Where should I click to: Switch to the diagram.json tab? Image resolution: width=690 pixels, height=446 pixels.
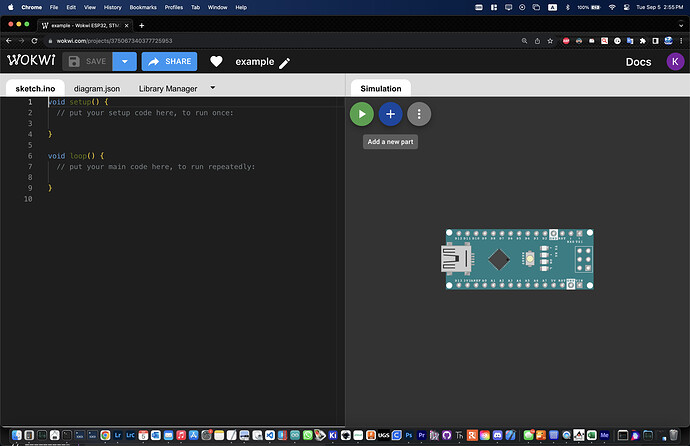pyautogui.click(x=96, y=88)
